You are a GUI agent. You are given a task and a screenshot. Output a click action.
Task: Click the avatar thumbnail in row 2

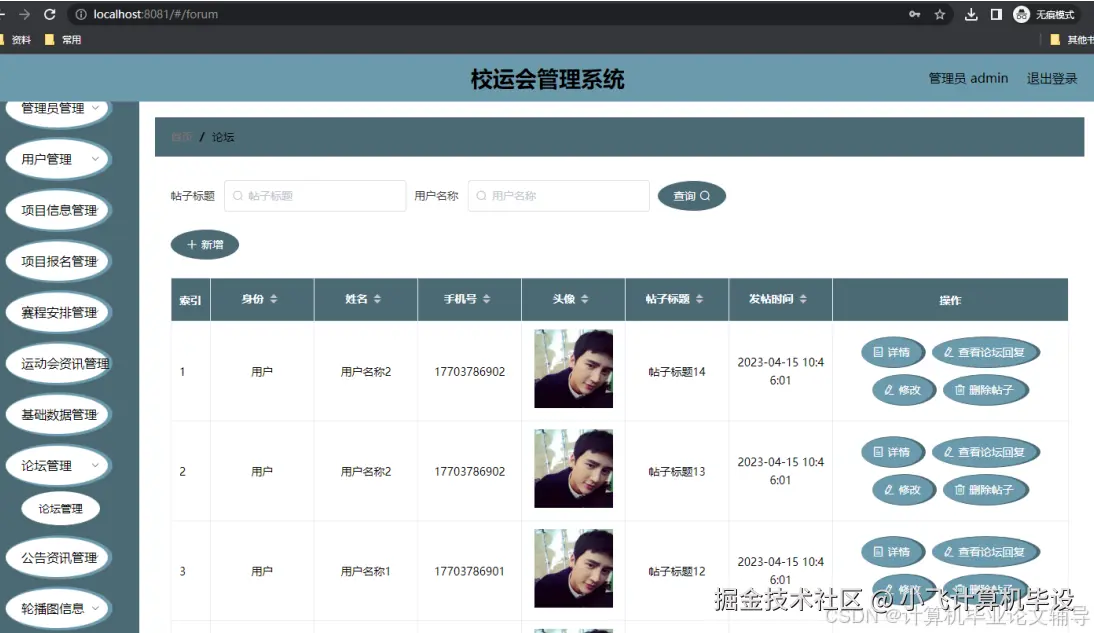click(x=574, y=468)
